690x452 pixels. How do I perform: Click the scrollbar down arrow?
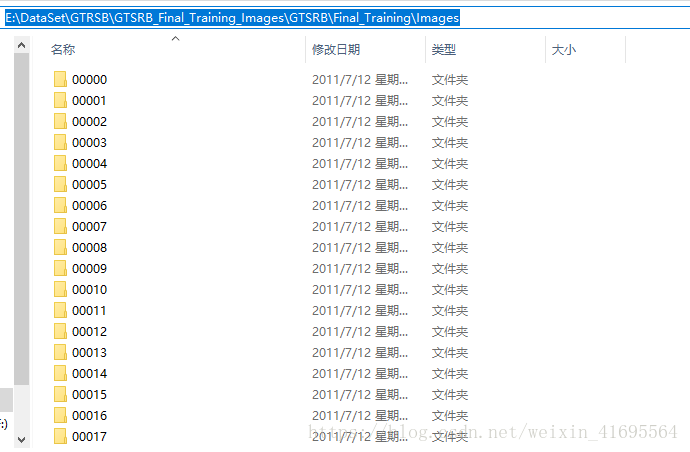coord(22,439)
